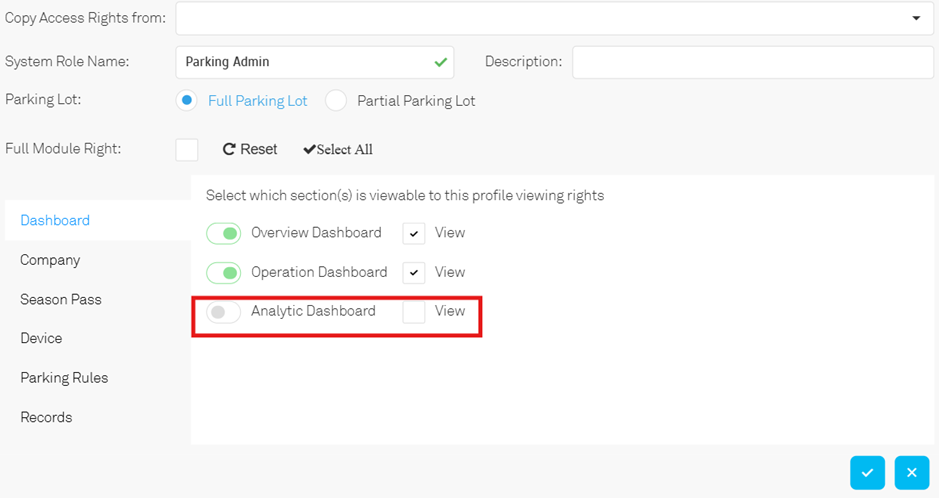Switch to the Season Pass tab
Image resolution: width=939 pixels, height=498 pixels.
coord(60,299)
